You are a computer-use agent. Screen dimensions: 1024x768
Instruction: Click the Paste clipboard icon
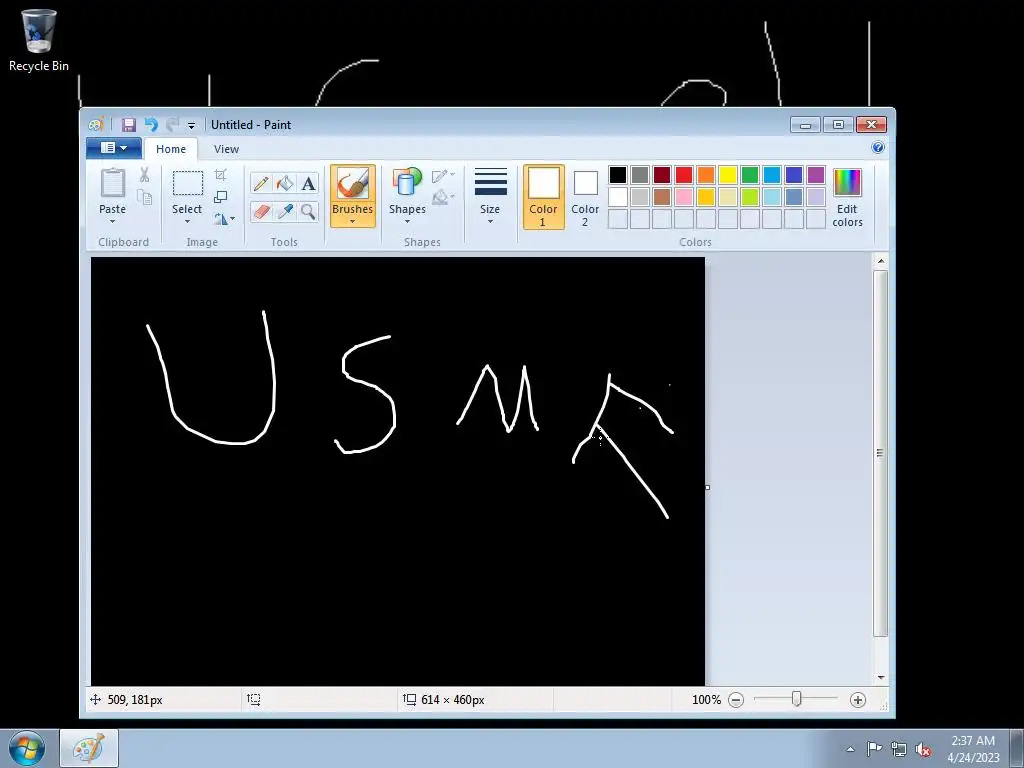pyautogui.click(x=112, y=183)
